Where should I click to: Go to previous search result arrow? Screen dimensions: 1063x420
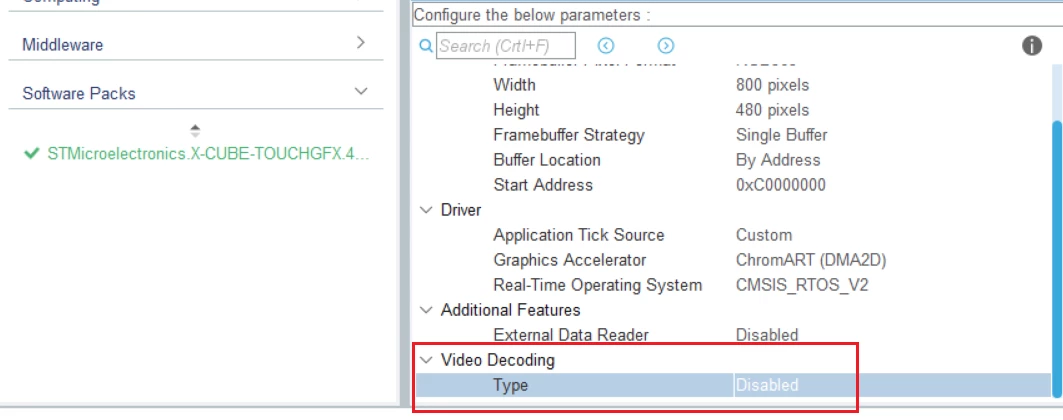tap(605, 45)
